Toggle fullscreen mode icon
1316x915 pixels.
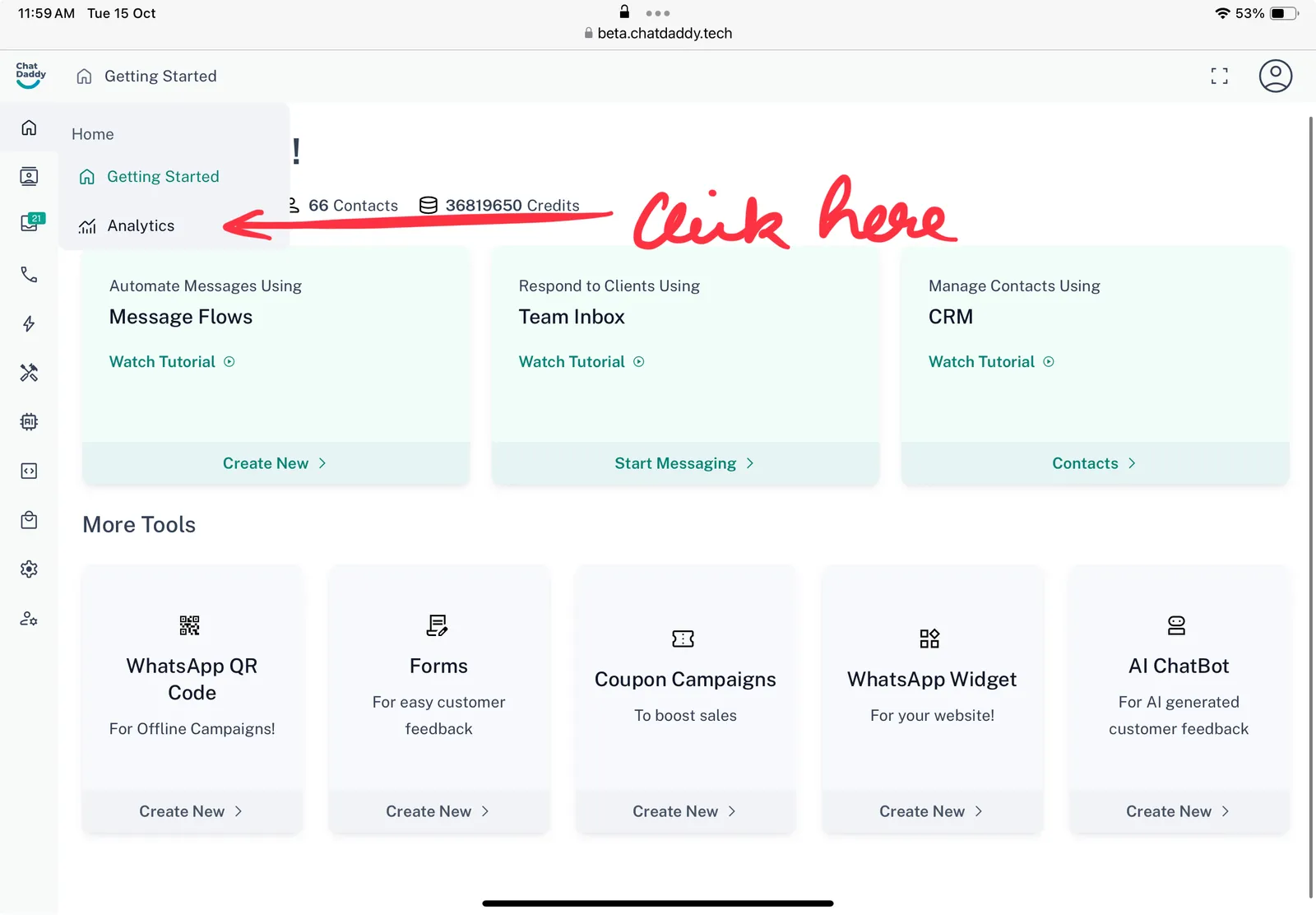1219,76
